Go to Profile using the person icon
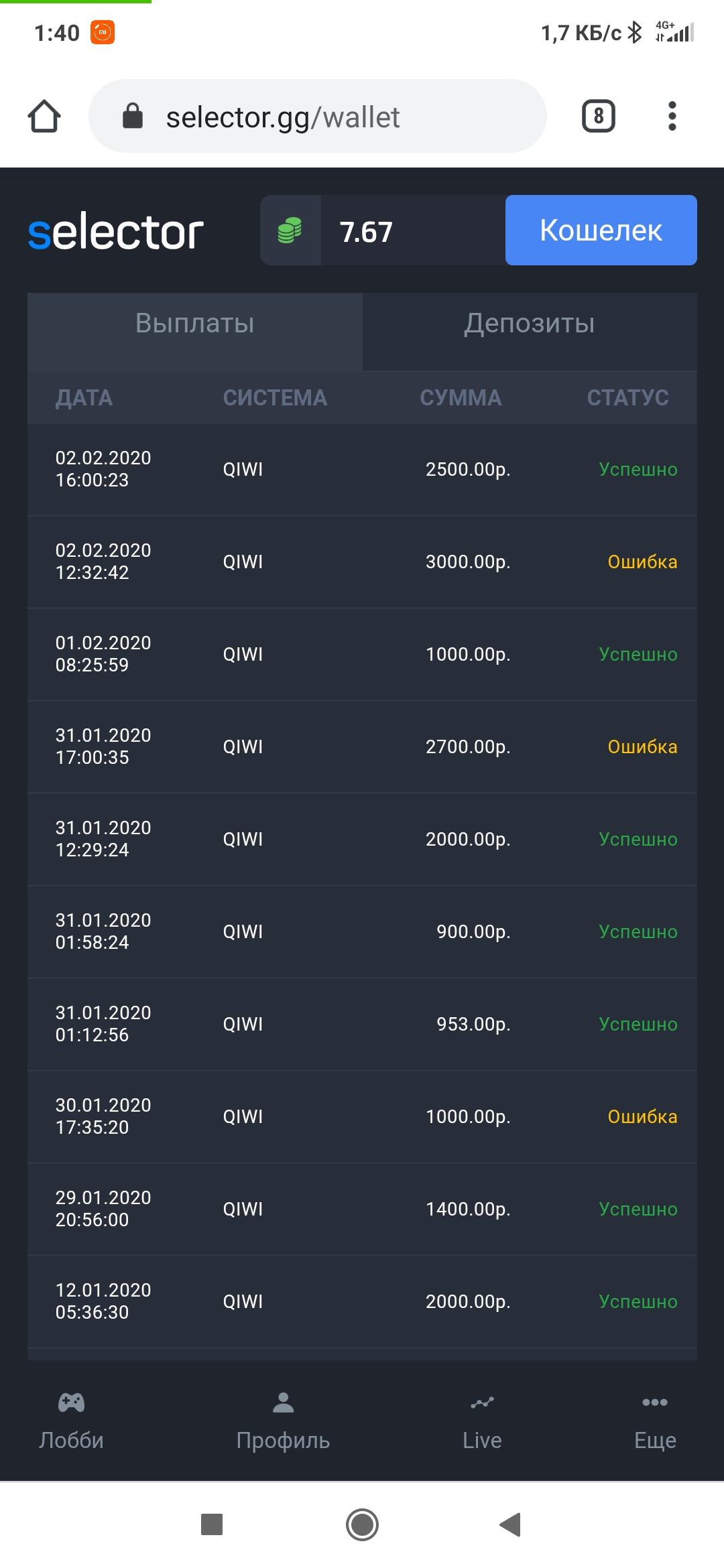Image resolution: width=724 pixels, height=1568 pixels. pyautogui.click(x=283, y=1402)
